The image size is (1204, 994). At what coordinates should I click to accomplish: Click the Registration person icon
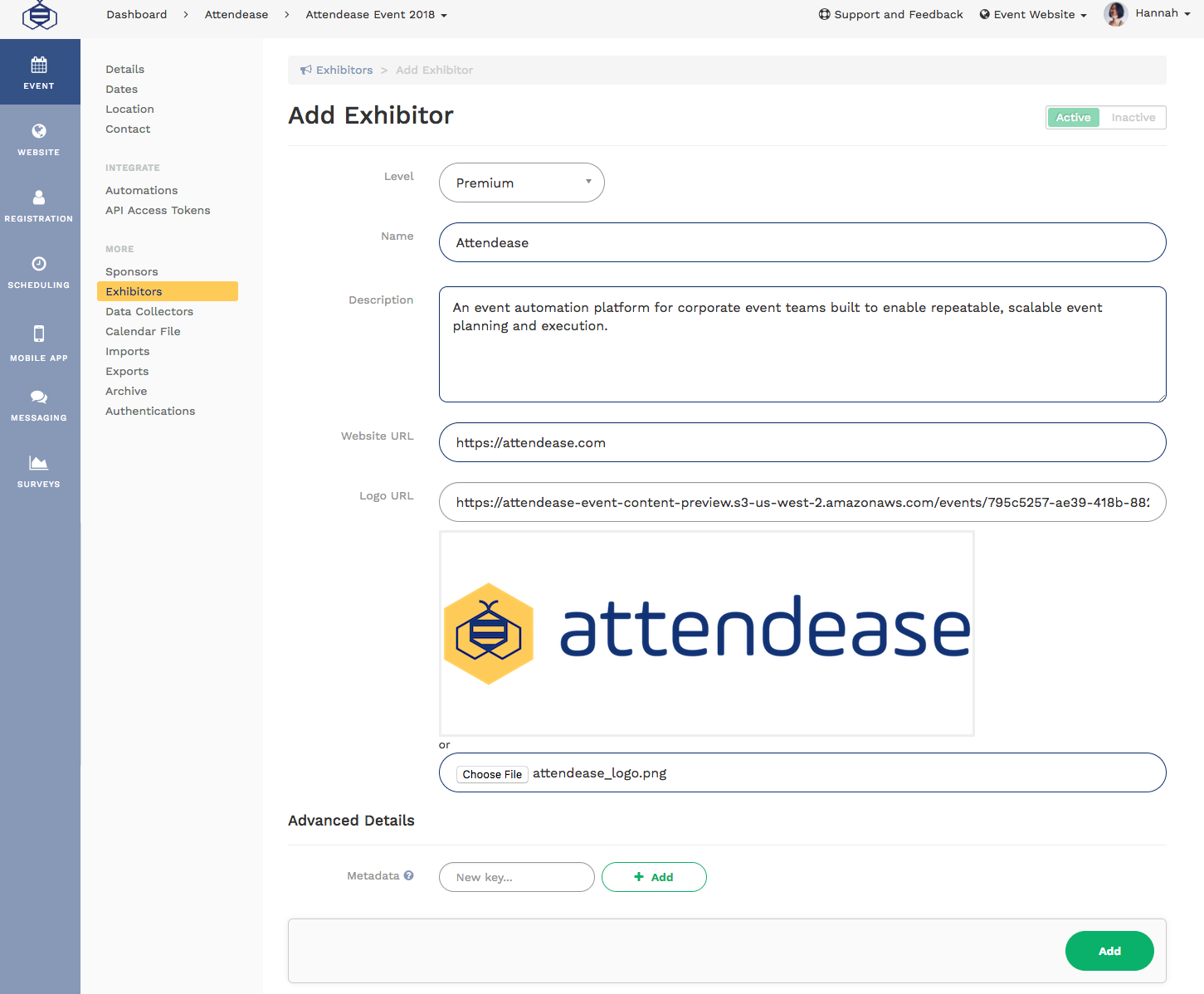[39, 197]
